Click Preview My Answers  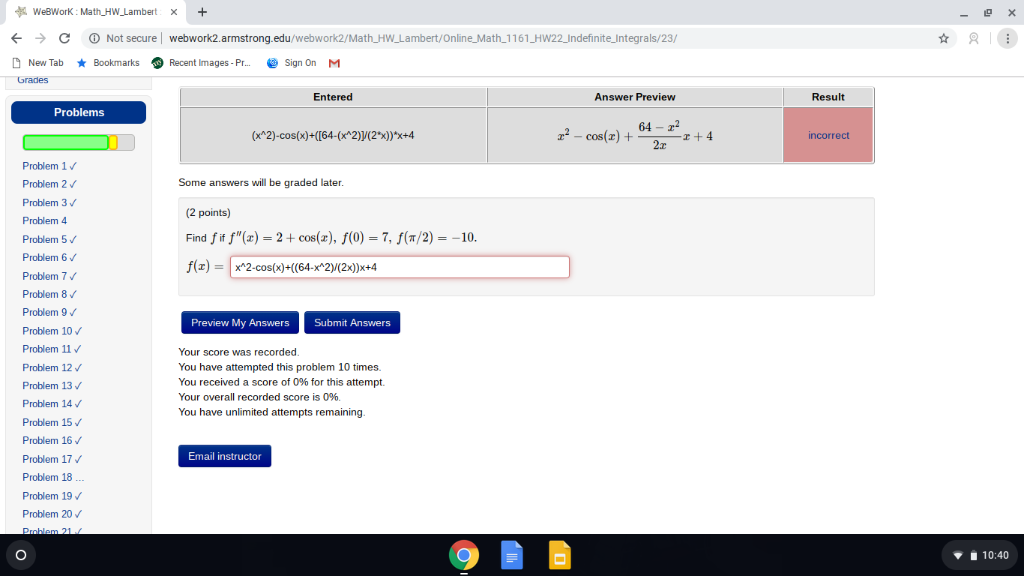click(x=239, y=323)
